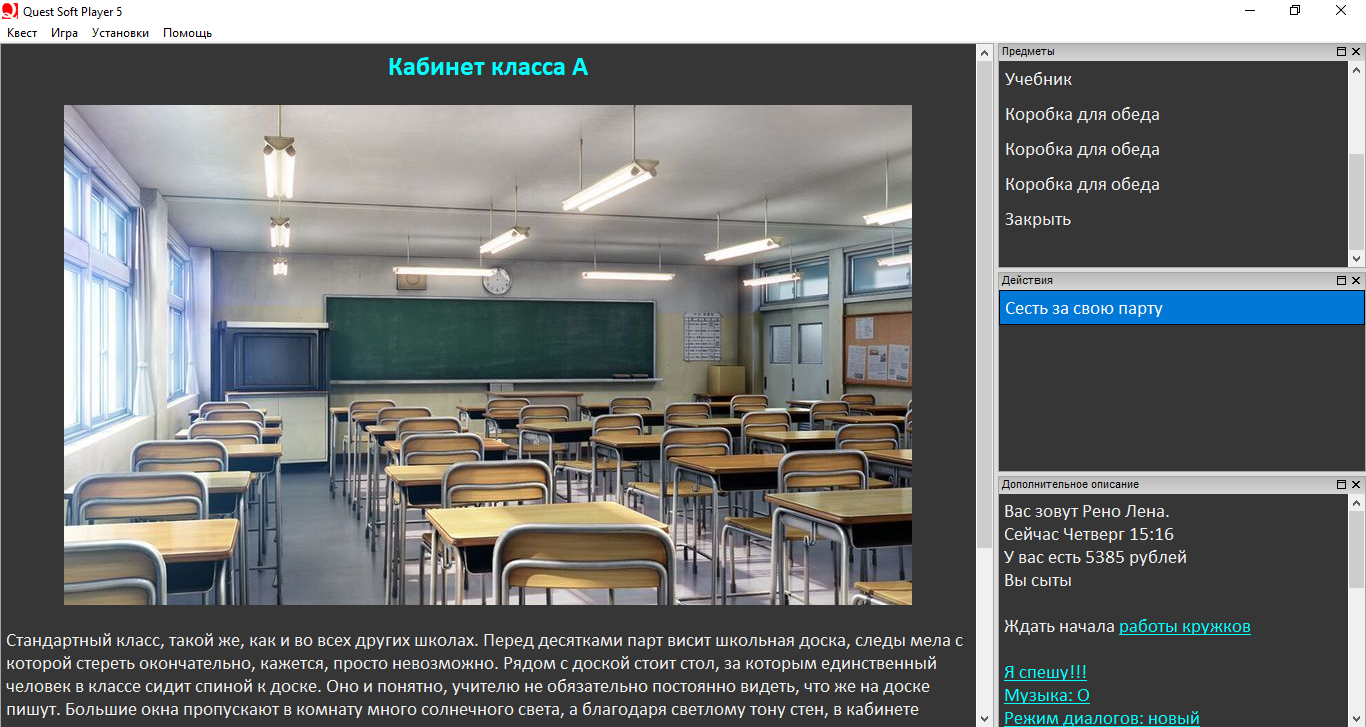The width and height of the screenshot is (1366, 727).
Task: Open the Квест menu
Action: pos(22,33)
